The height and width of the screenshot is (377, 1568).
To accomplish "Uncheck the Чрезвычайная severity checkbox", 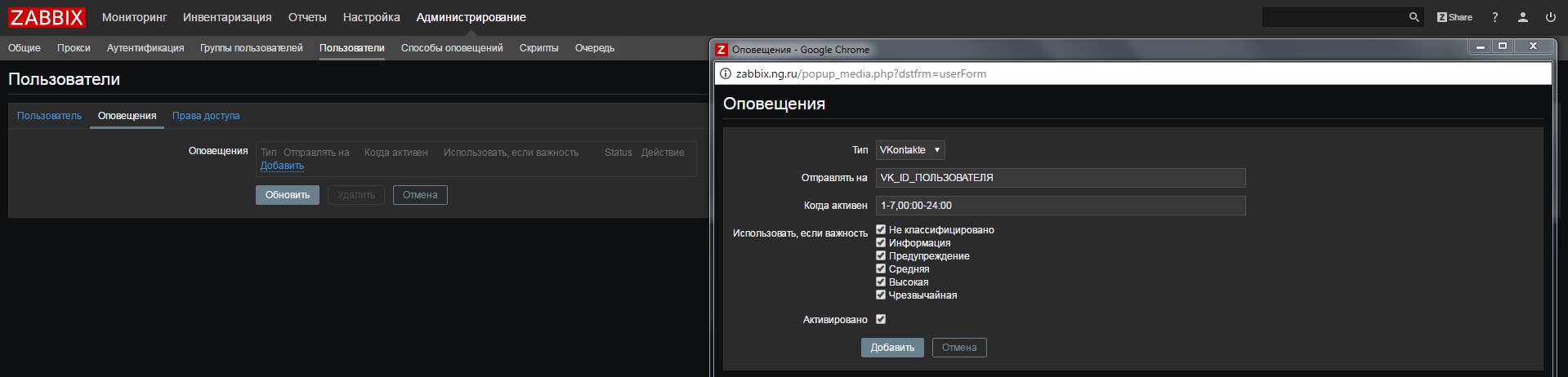I will pos(881,295).
